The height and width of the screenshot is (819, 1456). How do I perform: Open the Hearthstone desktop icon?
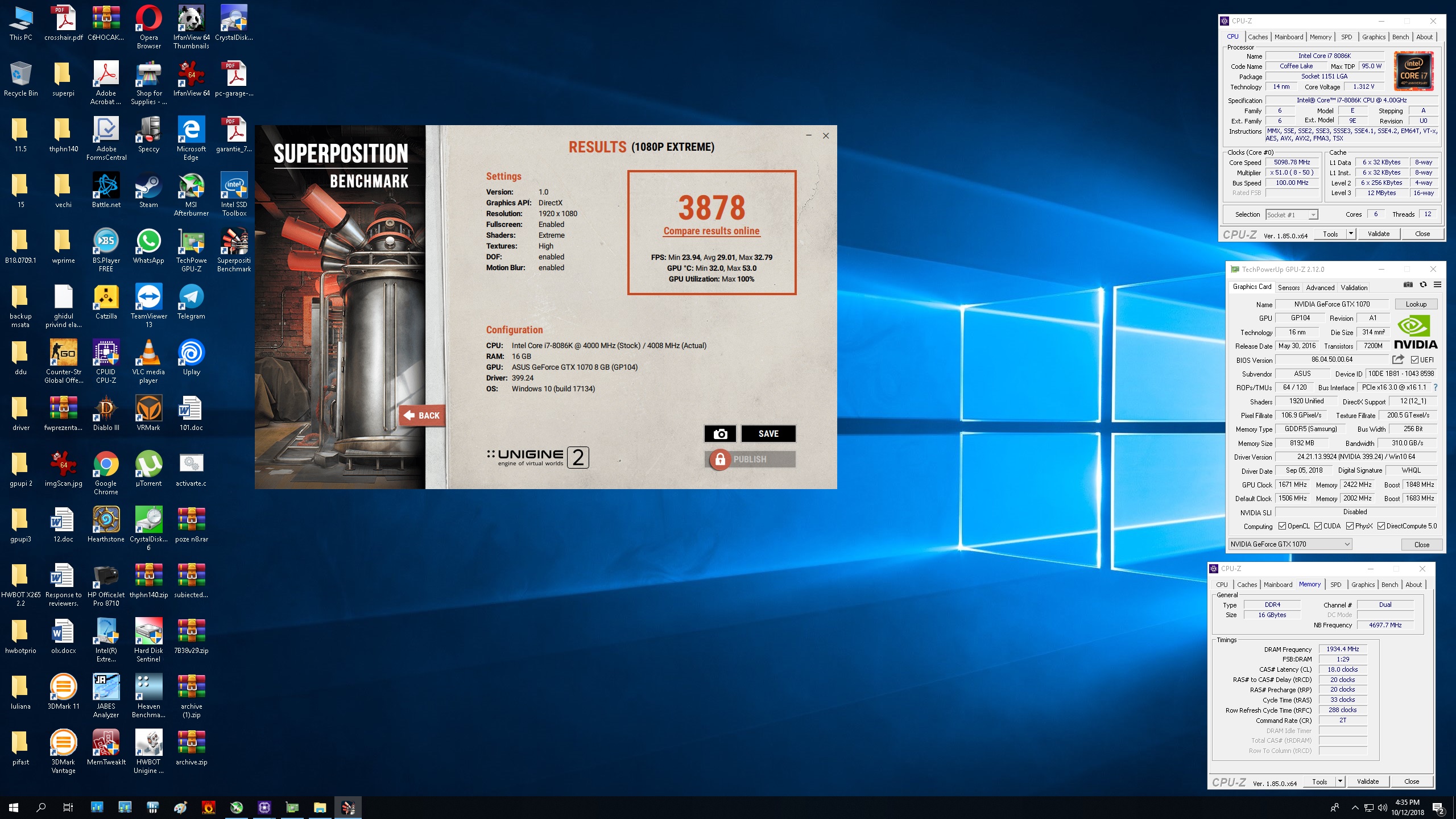106,525
